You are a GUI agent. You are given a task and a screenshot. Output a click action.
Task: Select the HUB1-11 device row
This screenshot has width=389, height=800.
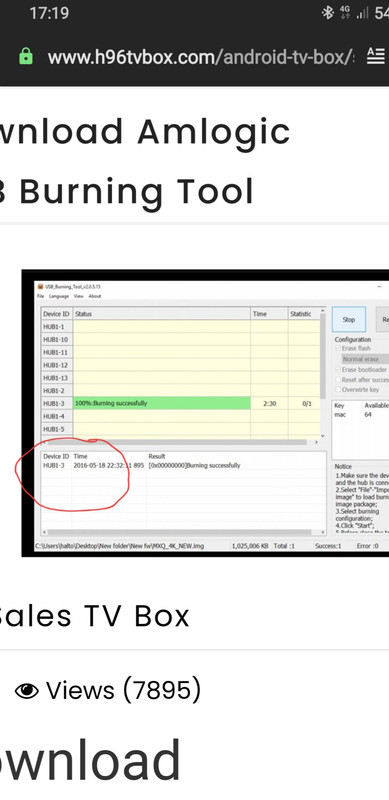coord(181,352)
